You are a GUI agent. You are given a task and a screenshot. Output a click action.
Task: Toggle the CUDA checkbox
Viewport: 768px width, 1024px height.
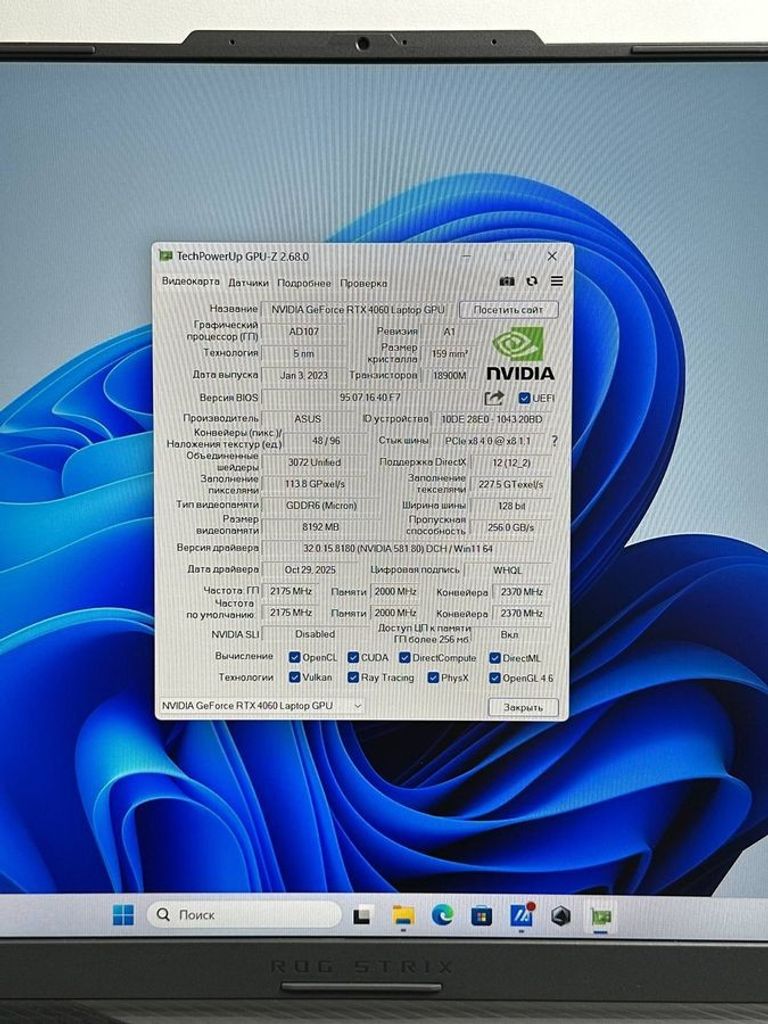[x=354, y=657]
